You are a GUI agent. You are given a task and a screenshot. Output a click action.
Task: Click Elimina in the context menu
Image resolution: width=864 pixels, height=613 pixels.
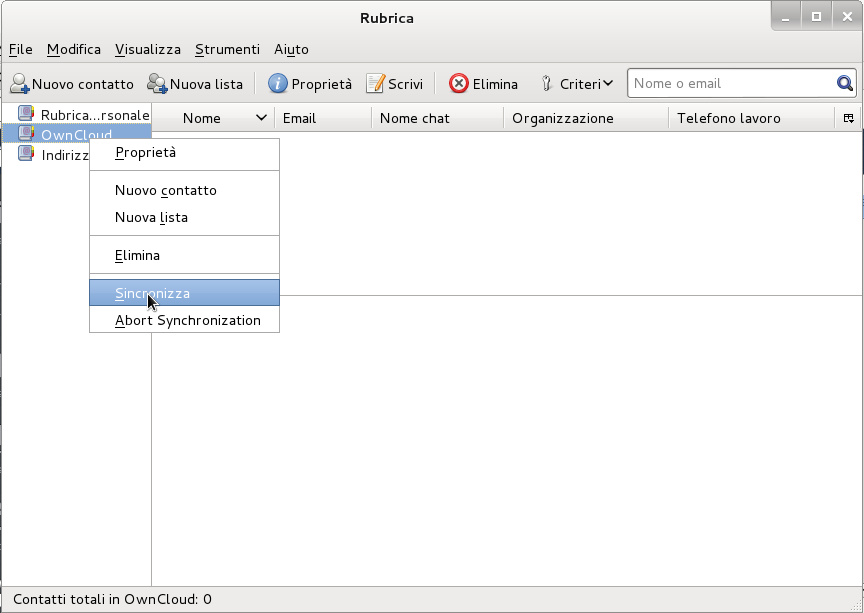[x=138, y=255]
